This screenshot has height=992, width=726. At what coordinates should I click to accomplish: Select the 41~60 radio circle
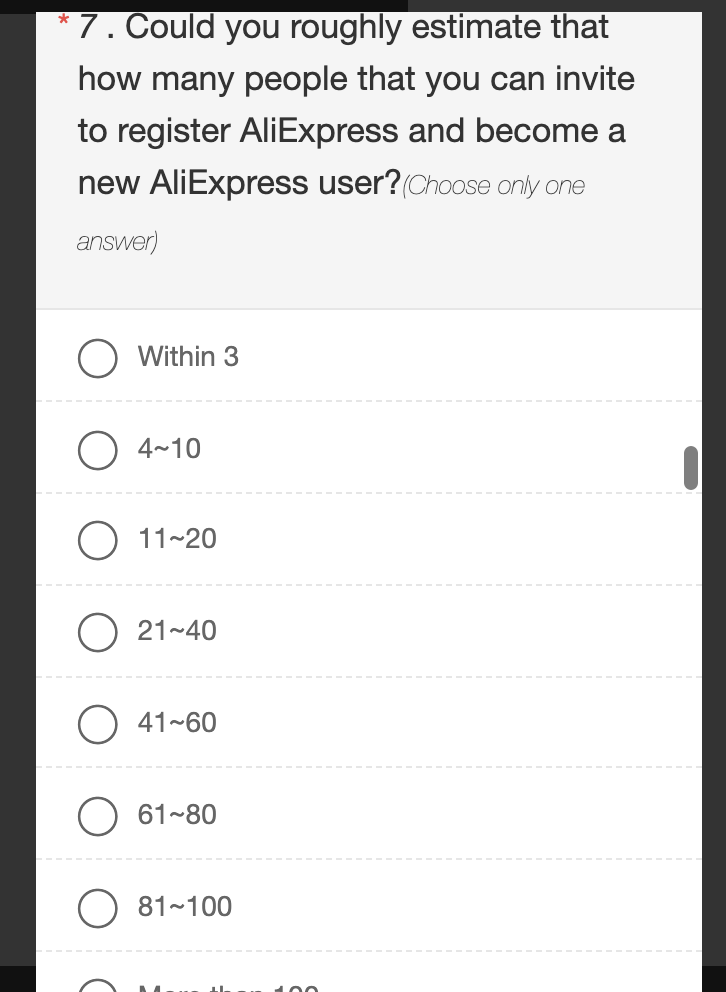(97, 724)
